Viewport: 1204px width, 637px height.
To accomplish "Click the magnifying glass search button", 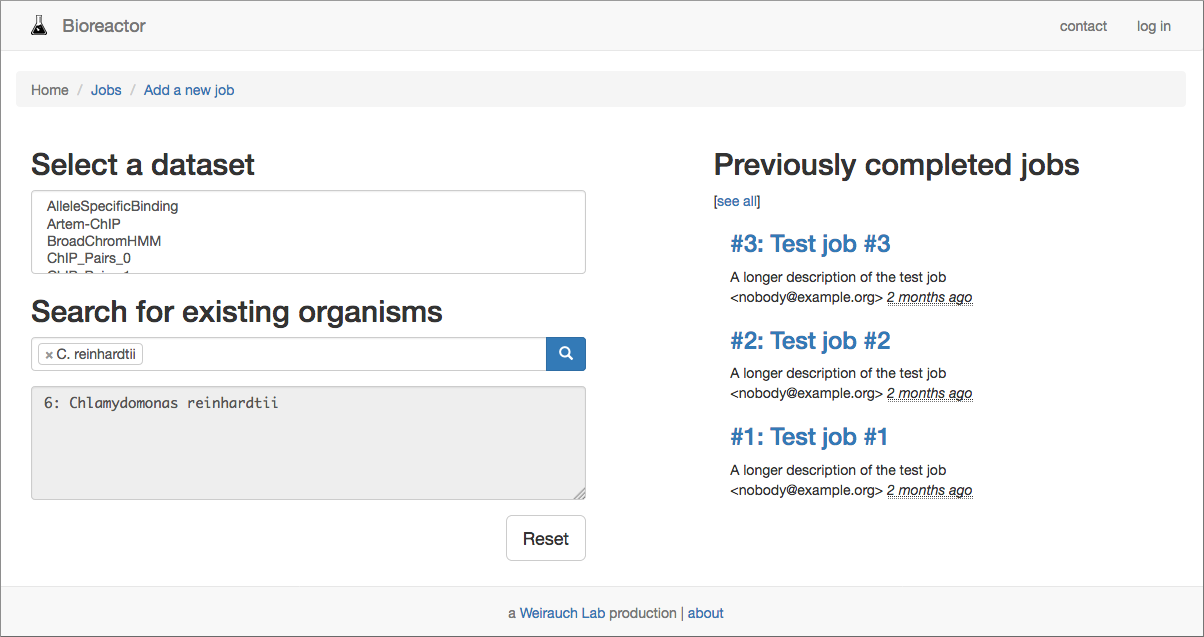I will (x=565, y=354).
